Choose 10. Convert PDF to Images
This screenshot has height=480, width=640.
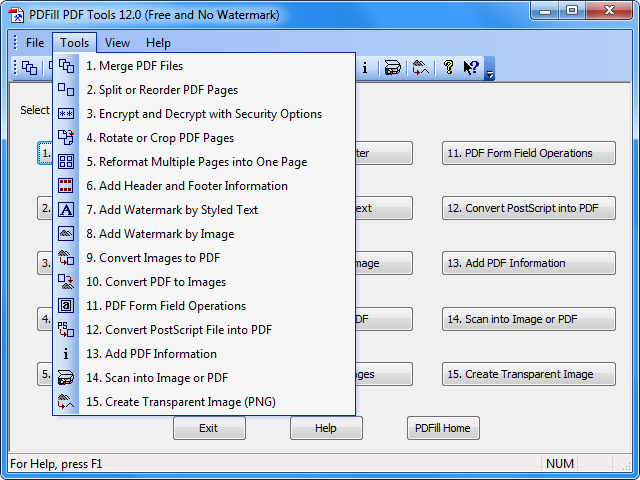tap(204, 282)
